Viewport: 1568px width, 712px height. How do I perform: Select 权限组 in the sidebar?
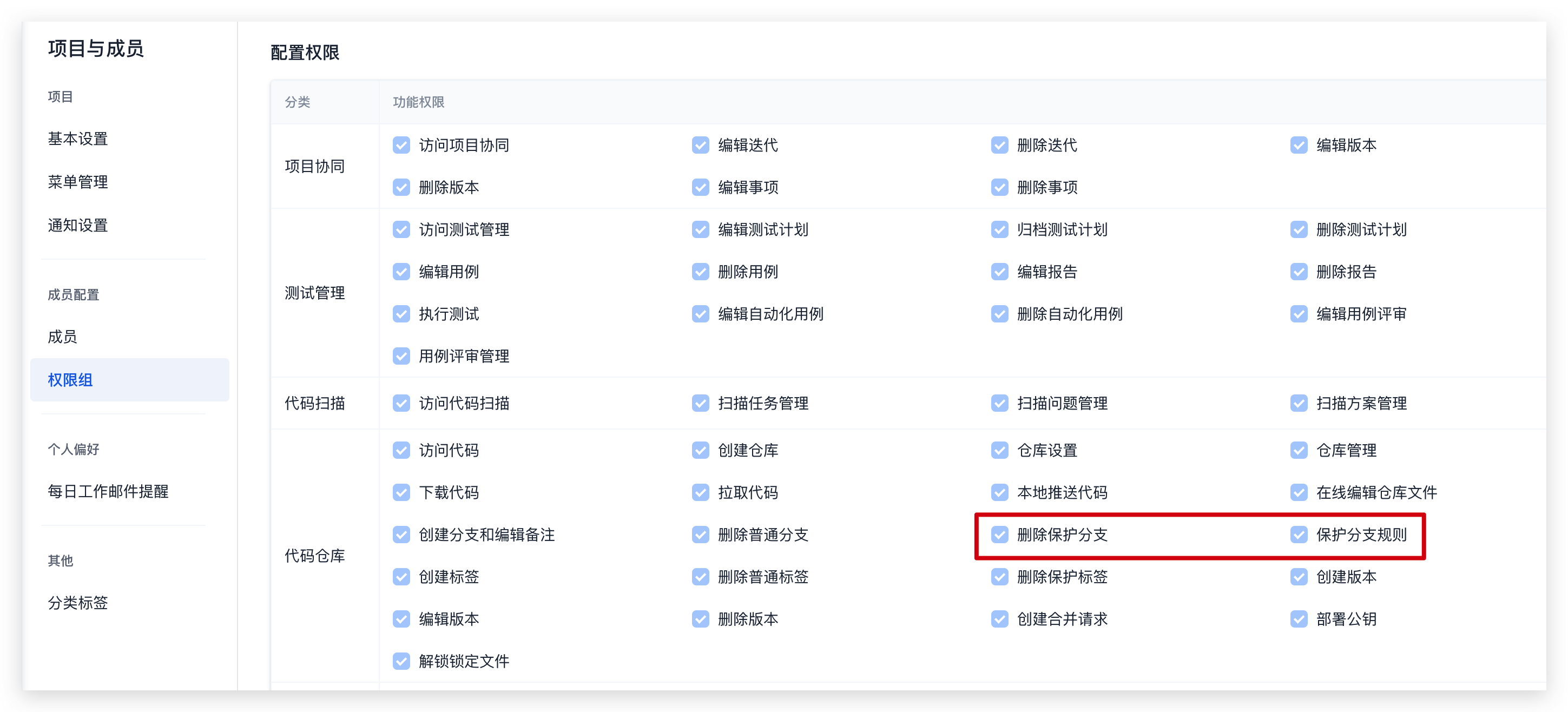130,380
